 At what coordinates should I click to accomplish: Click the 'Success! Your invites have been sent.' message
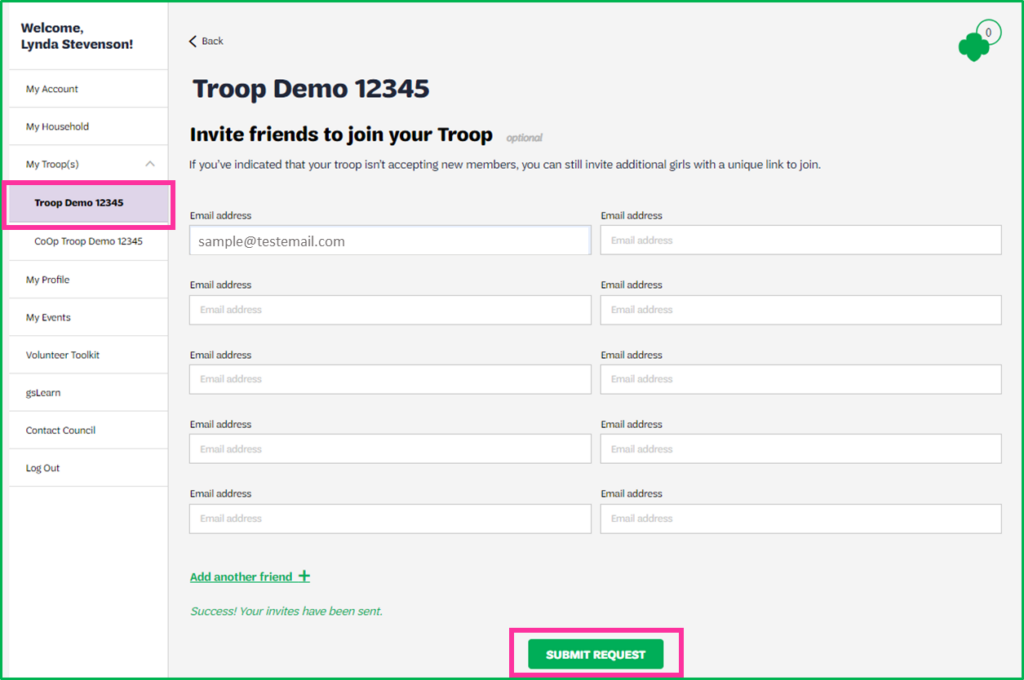click(286, 611)
